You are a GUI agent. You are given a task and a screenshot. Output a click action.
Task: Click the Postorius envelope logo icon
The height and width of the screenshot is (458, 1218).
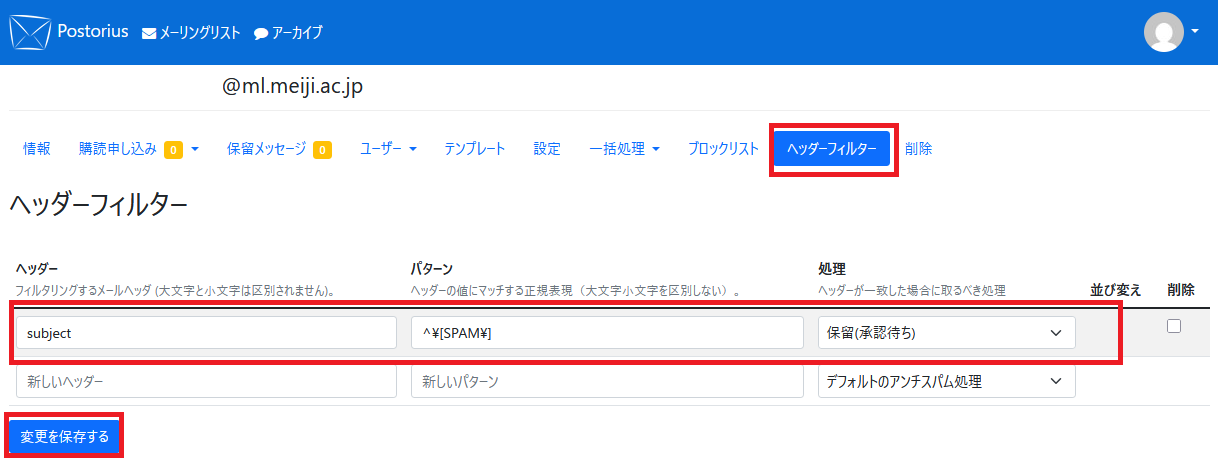click(29, 32)
